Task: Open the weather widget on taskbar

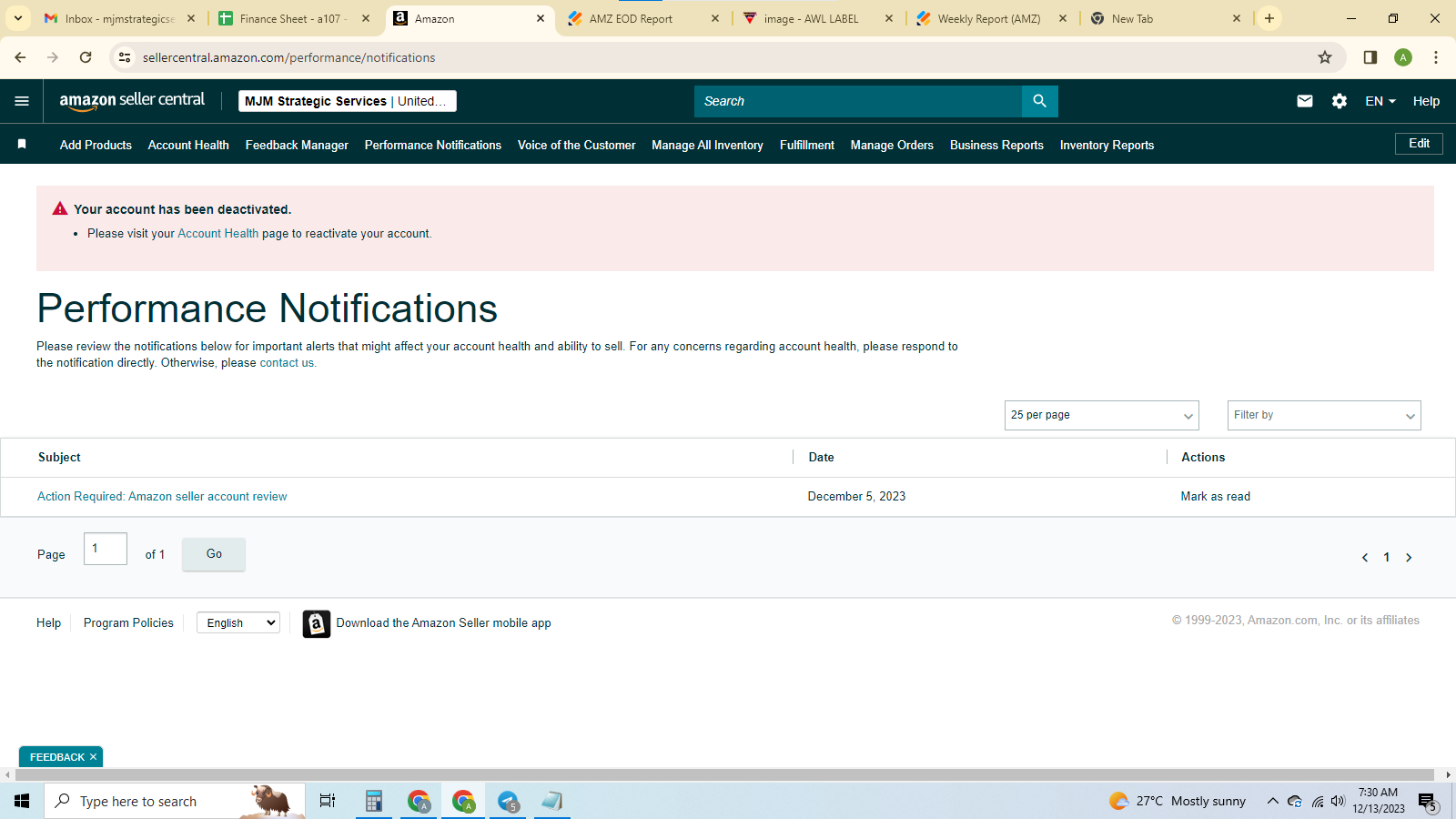Action: click(x=1178, y=801)
